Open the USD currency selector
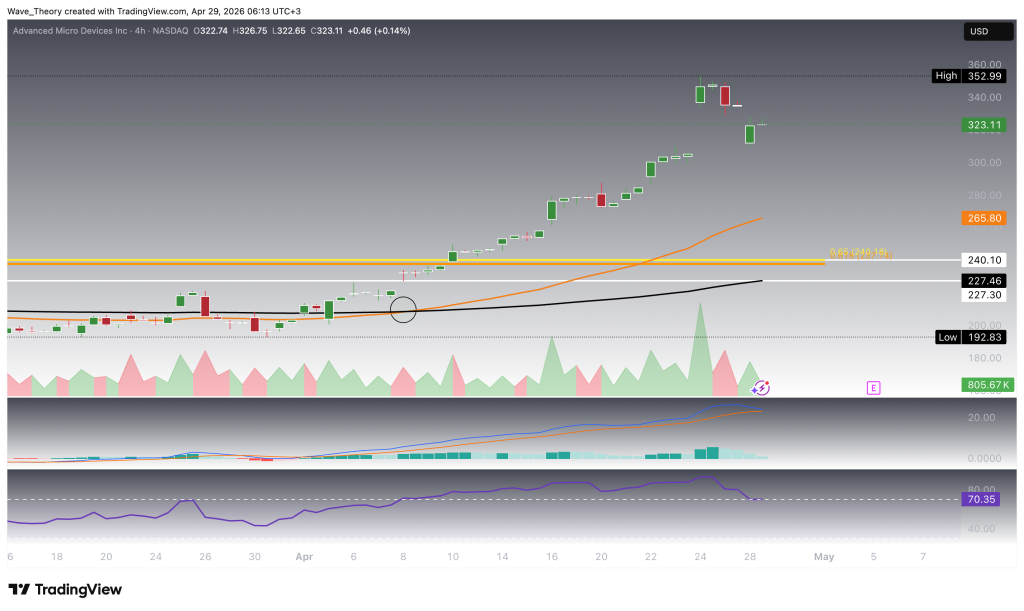 point(979,32)
